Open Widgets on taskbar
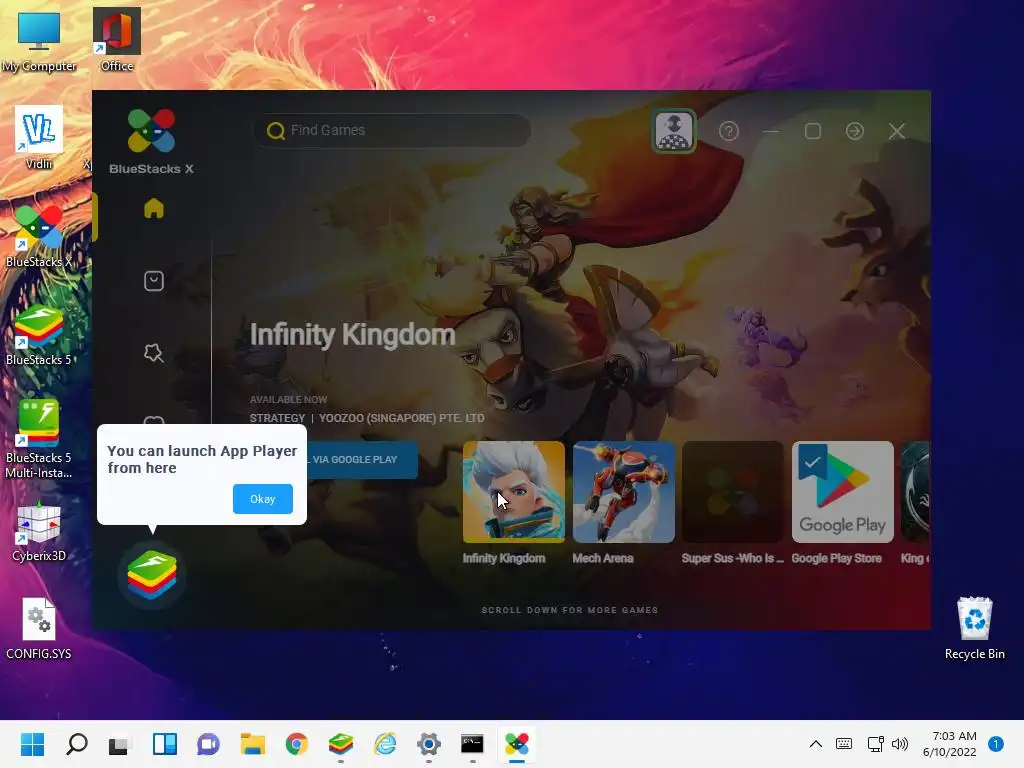The height and width of the screenshot is (768, 1024). (165, 744)
